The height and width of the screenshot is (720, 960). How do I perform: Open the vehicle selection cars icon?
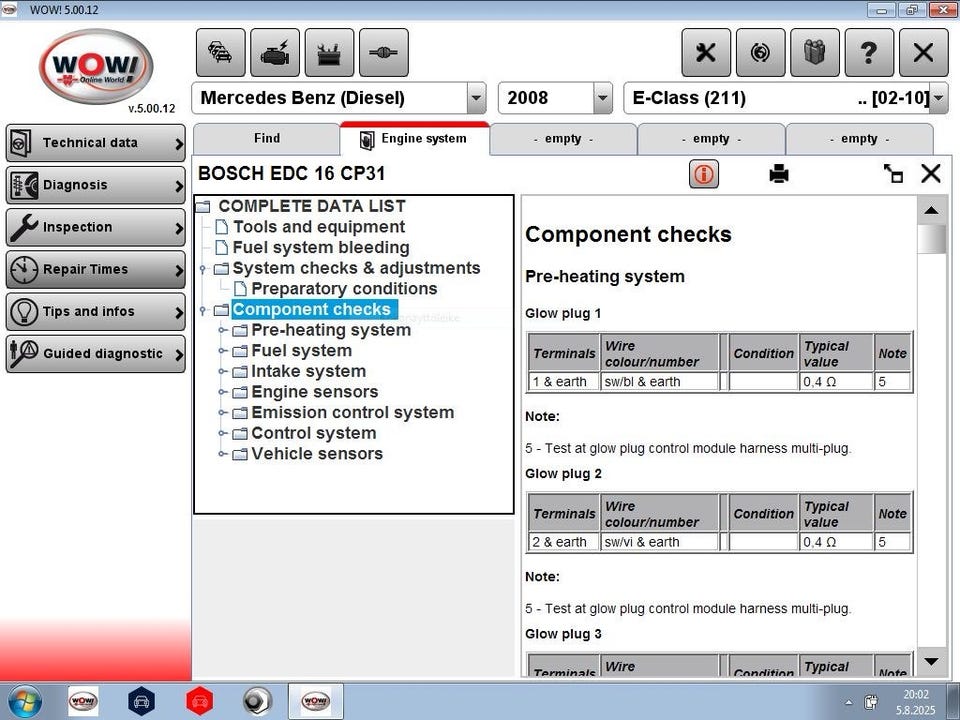point(220,53)
